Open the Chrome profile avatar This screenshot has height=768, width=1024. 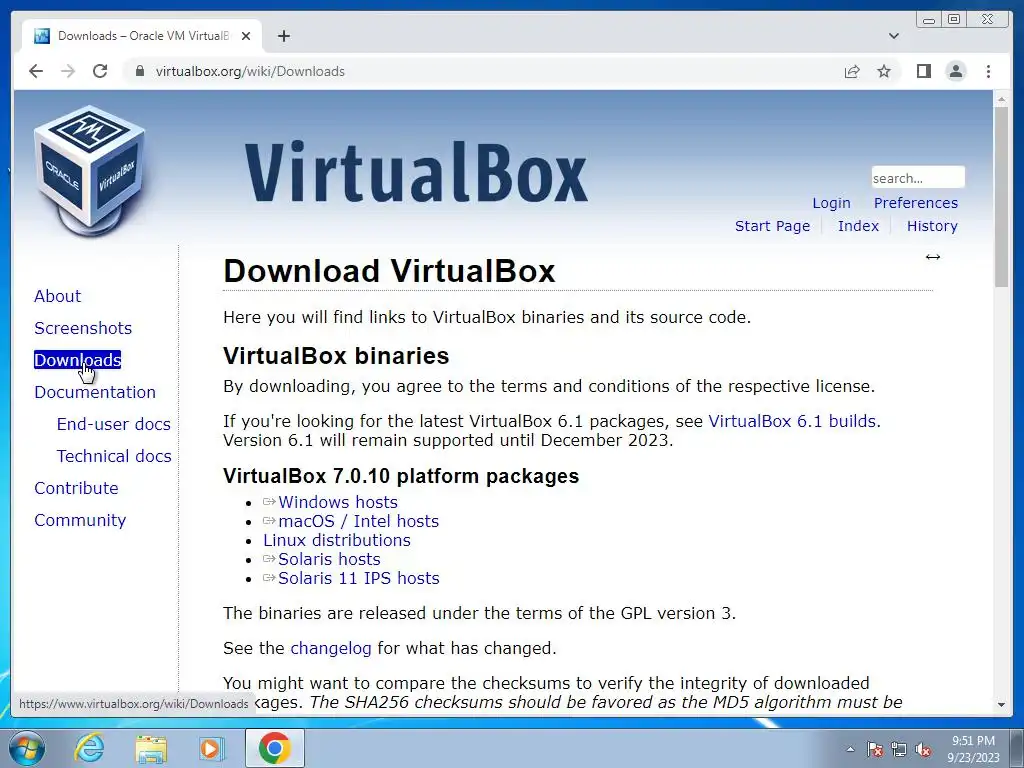coord(955,71)
